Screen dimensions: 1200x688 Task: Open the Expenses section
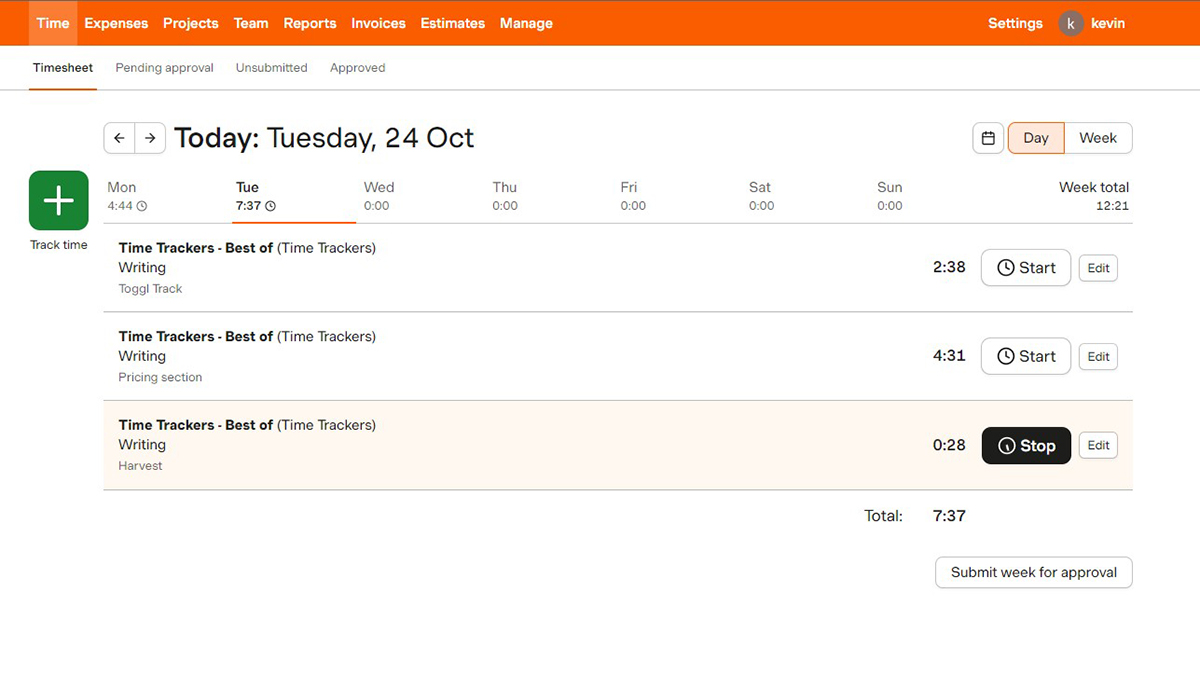(116, 23)
